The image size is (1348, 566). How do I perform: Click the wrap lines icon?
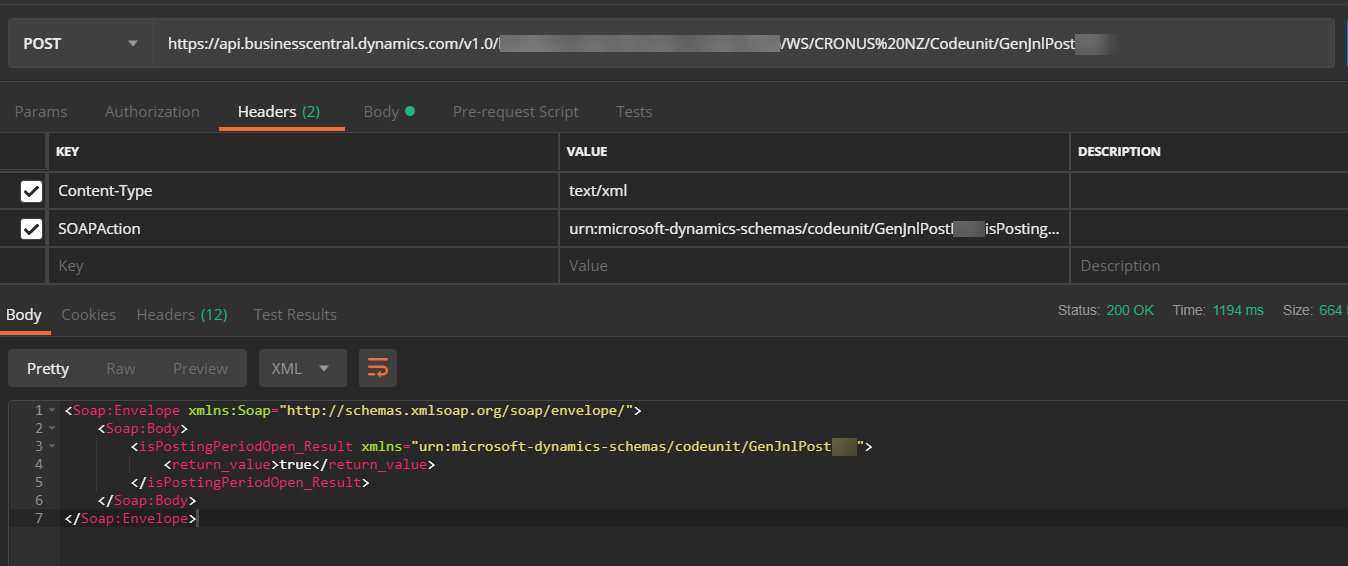pos(378,368)
